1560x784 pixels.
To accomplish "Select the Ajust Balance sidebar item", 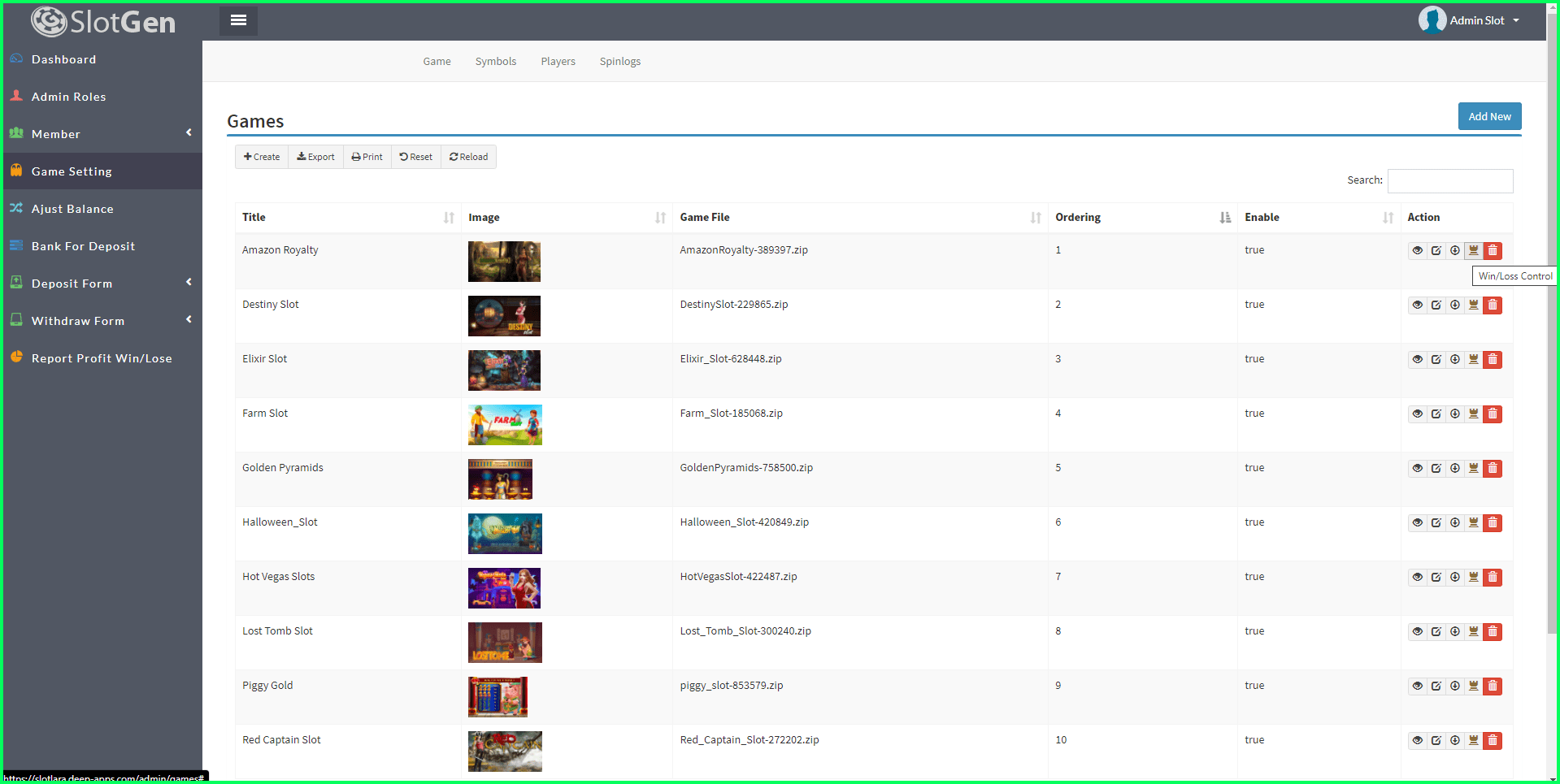I will click(72, 209).
